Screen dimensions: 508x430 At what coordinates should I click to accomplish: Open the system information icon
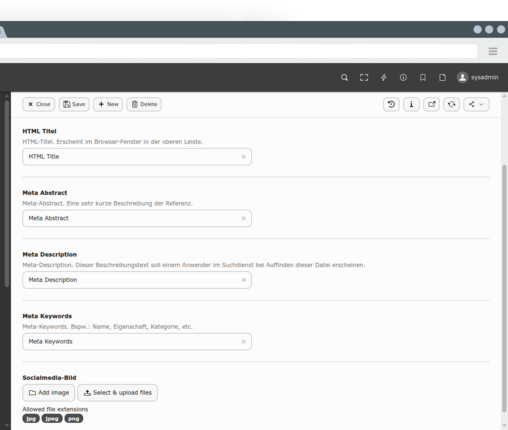pyautogui.click(x=403, y=78)
